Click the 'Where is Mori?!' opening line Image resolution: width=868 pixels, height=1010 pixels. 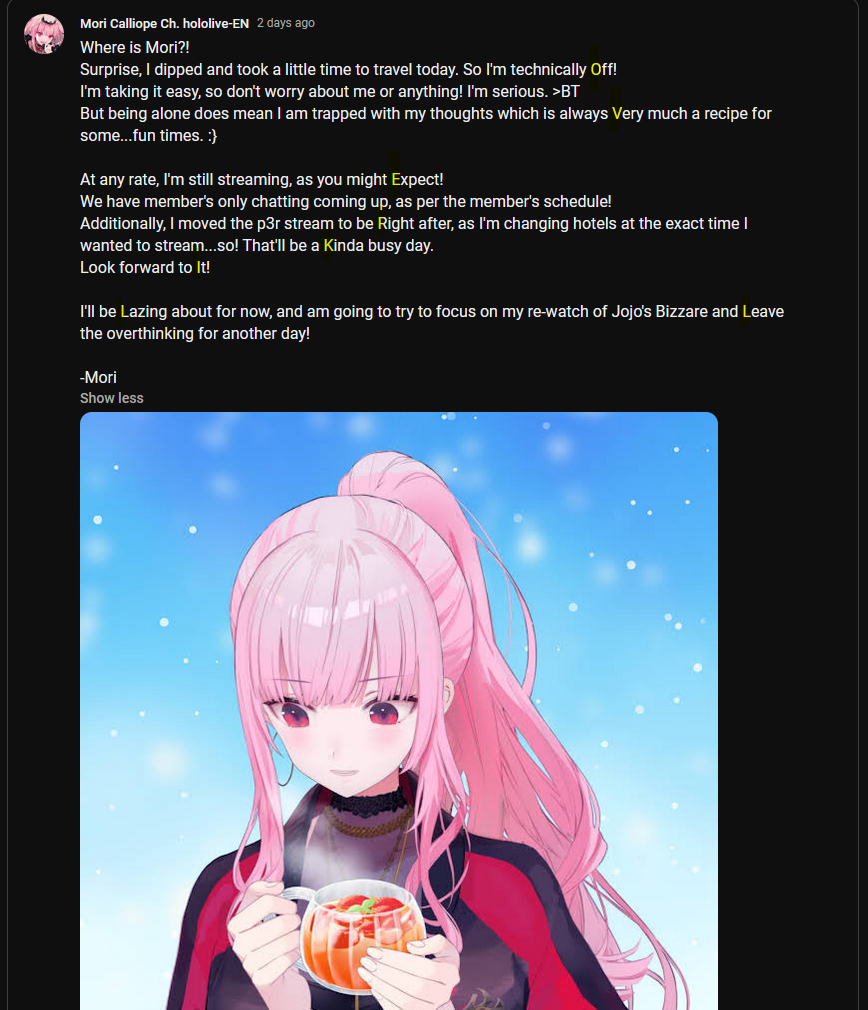point(135,48)
